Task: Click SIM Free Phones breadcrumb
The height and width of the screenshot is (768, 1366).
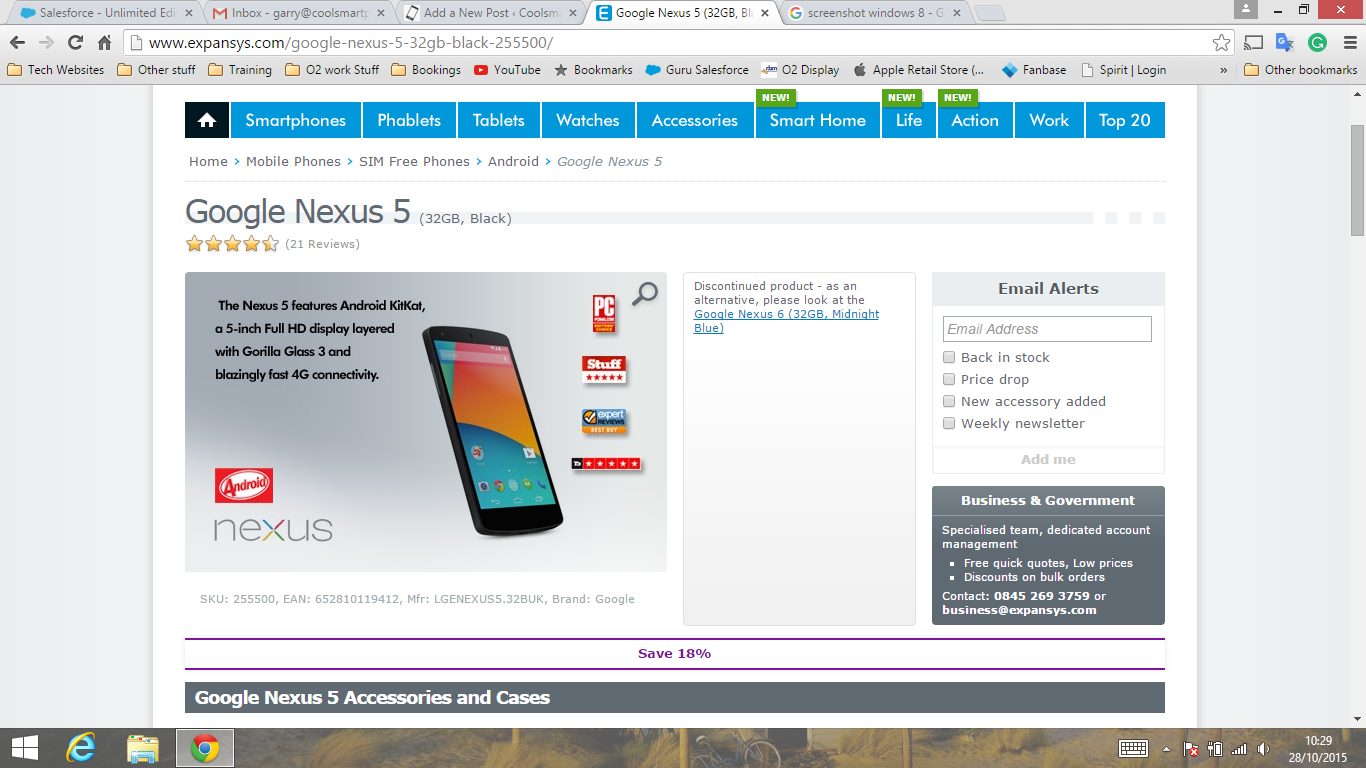Action: click(x=414, y=161)
